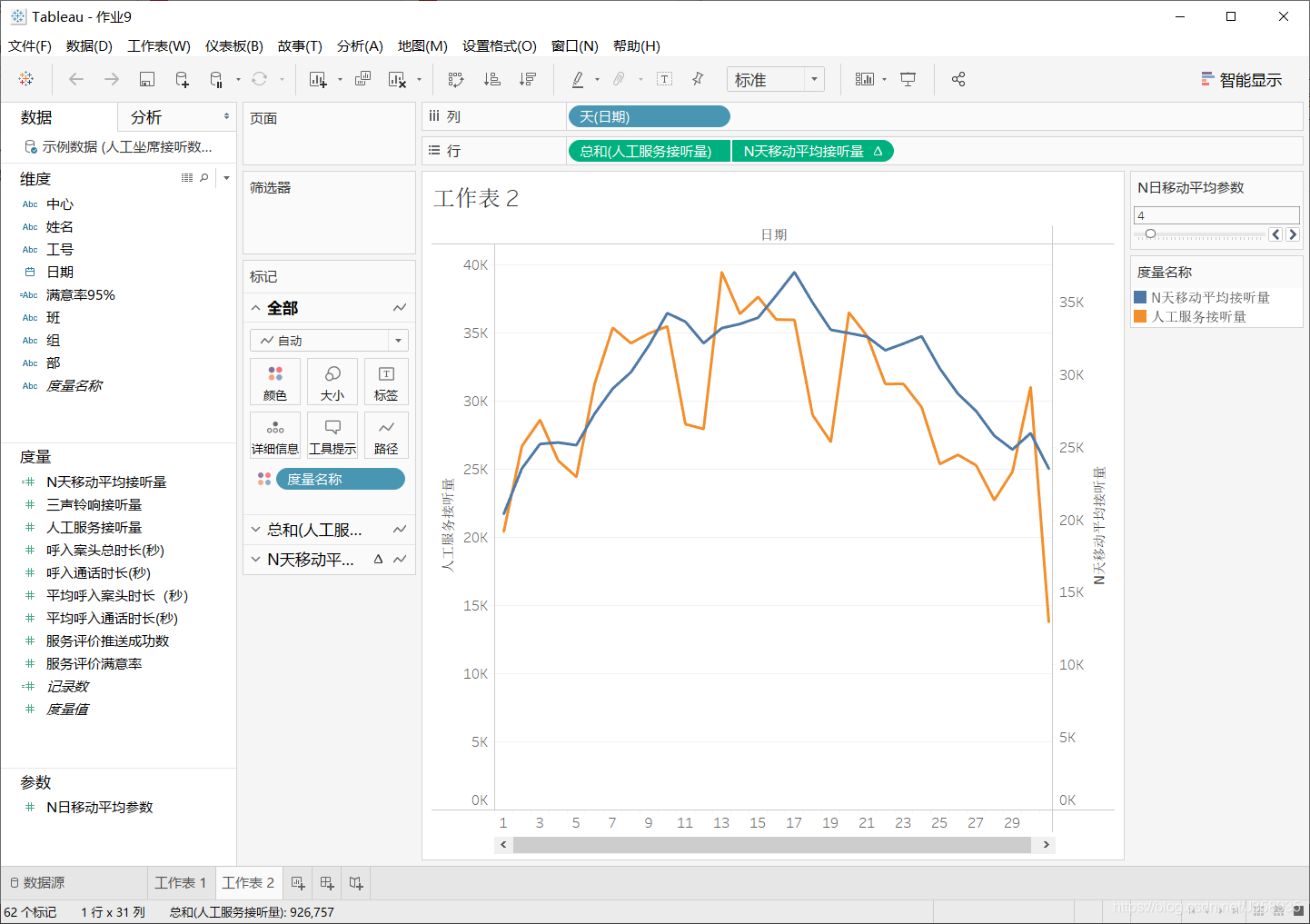Open the 分析 pane switch arrows
1310x924 pixels.
click(226, 116)
